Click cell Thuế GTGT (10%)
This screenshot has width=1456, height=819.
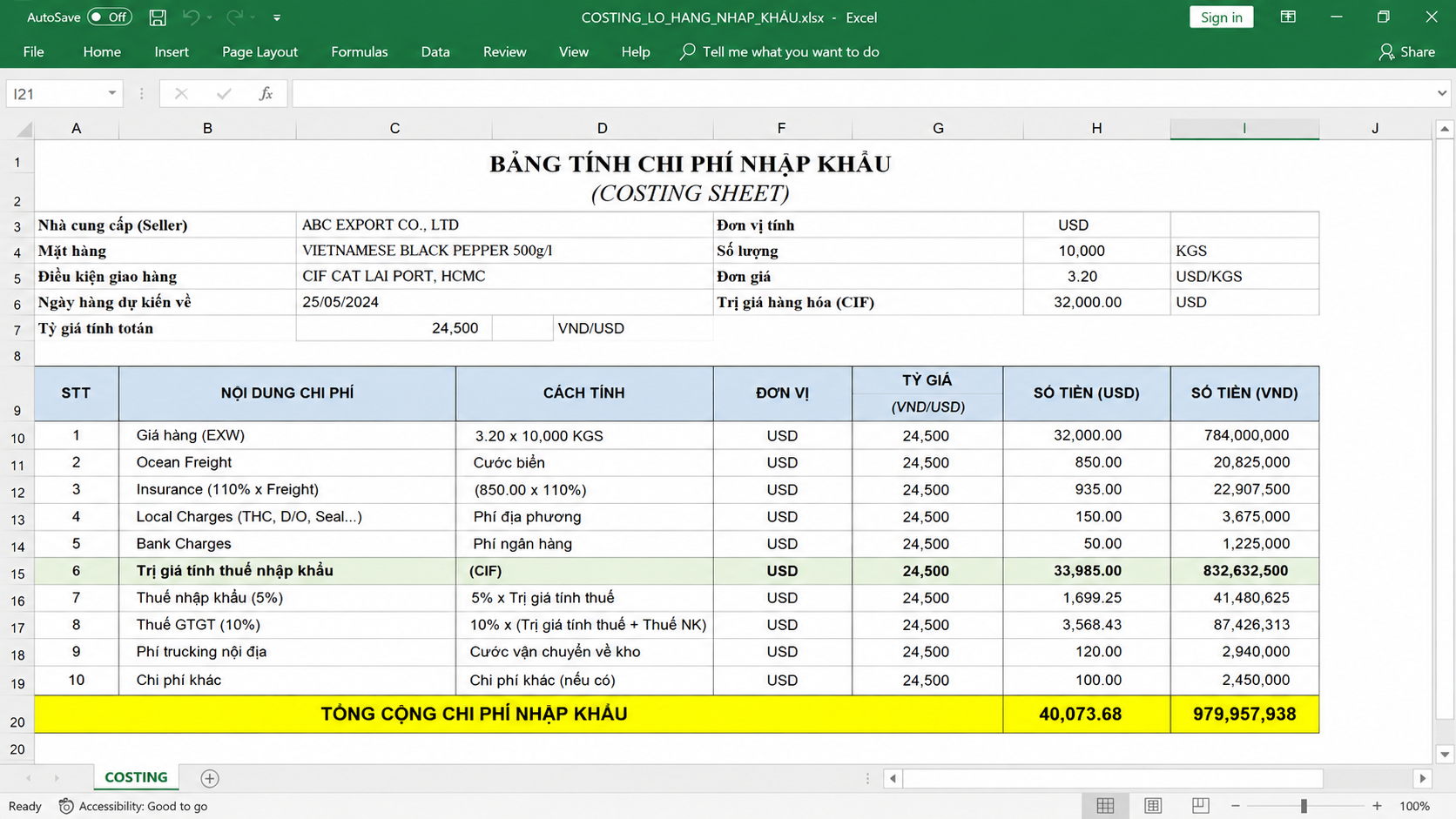286,624
